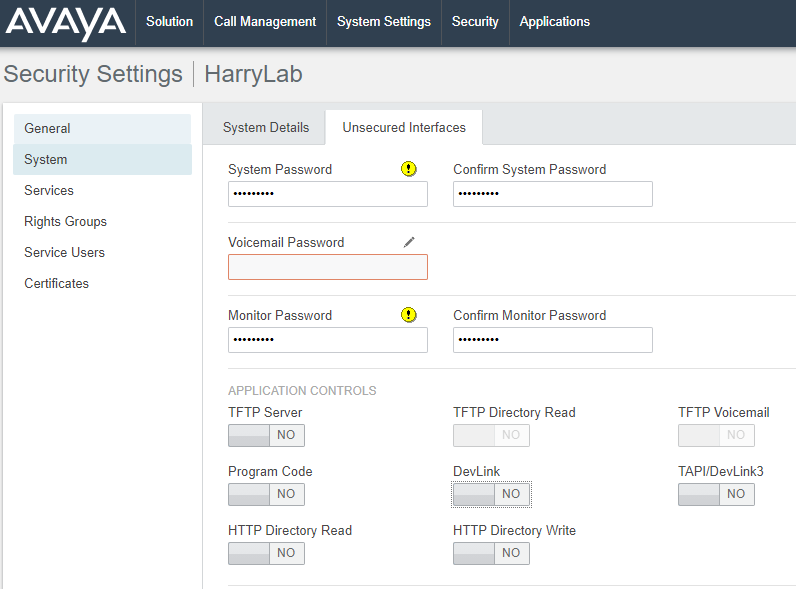This screenshot has width=796, height=589.
Task: Open the Call Management menu
Action: [x=265, y=22]
